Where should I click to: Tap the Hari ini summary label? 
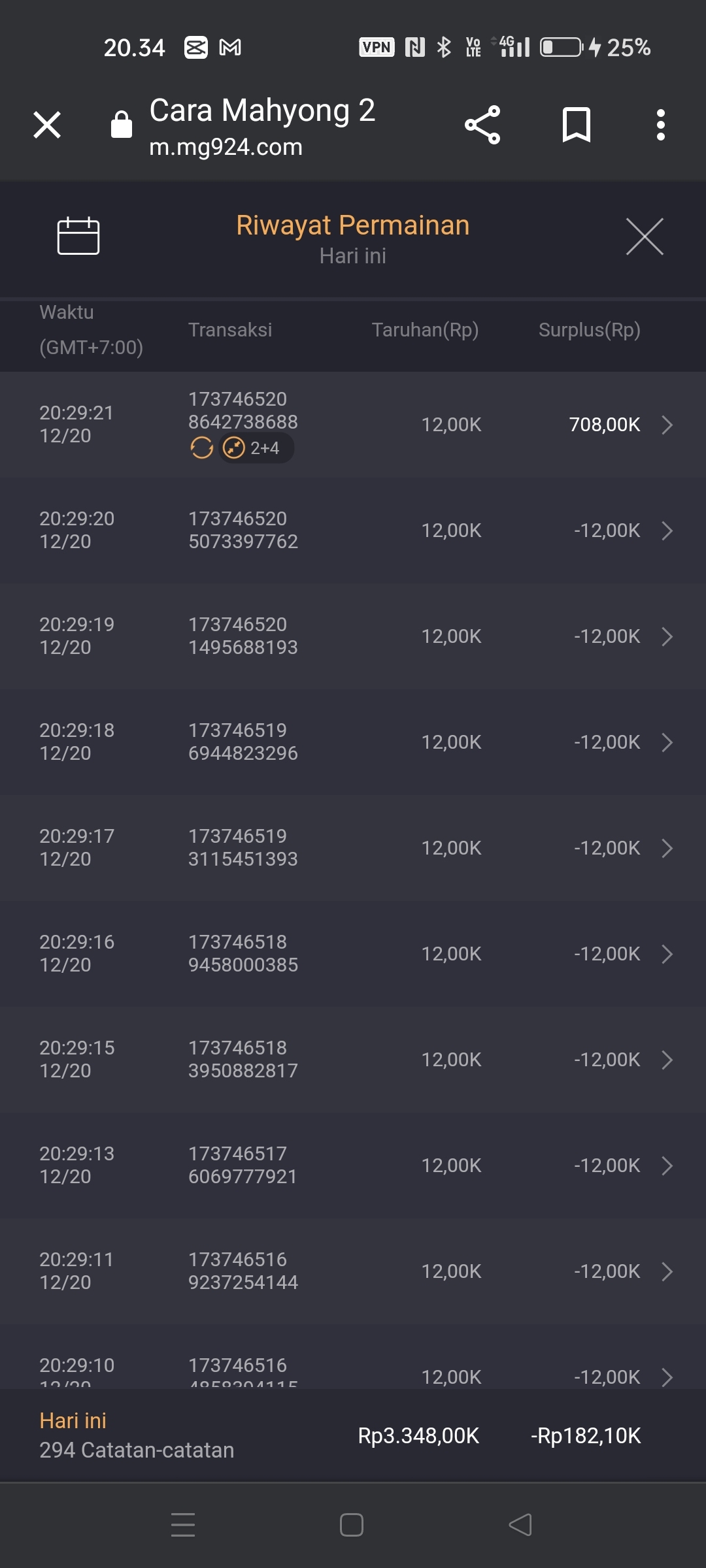coord(73,1421)
